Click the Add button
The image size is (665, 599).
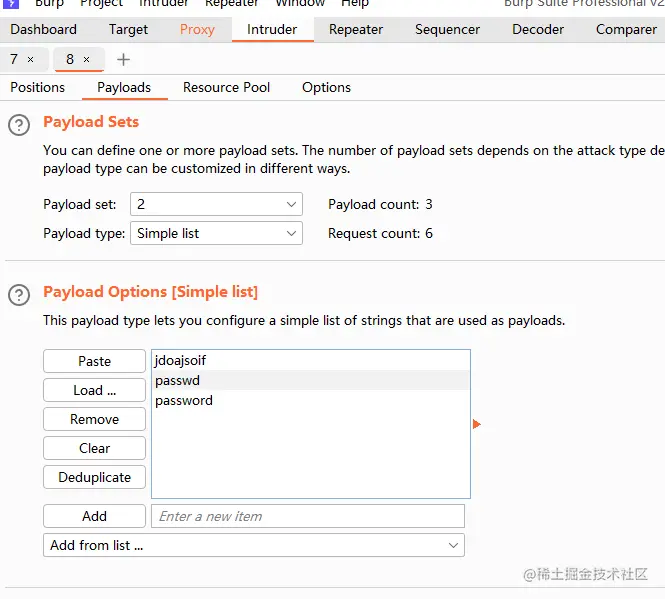[94, 516]
